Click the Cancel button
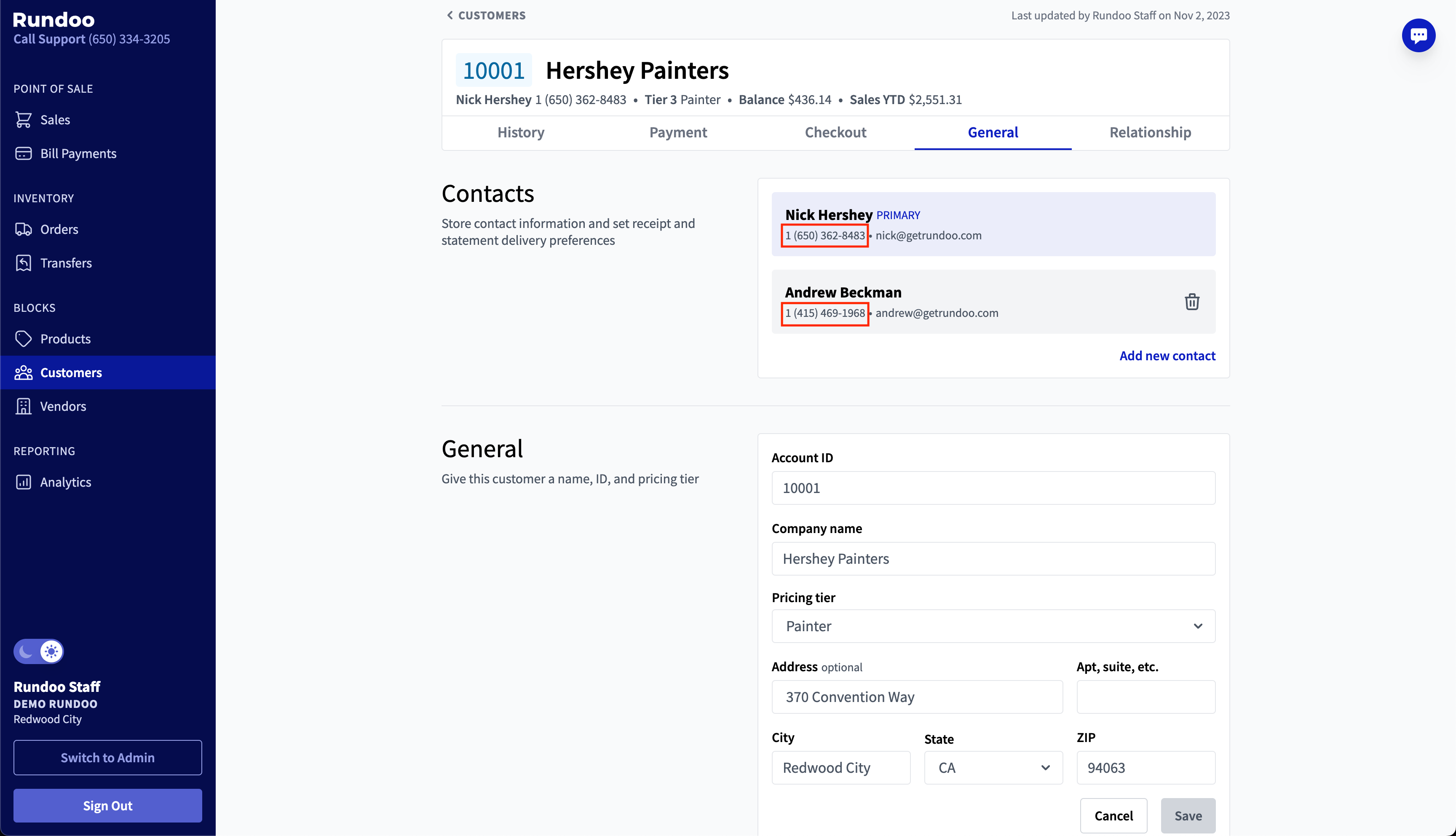1456x836 pixels. click(x=1113, y=815)
